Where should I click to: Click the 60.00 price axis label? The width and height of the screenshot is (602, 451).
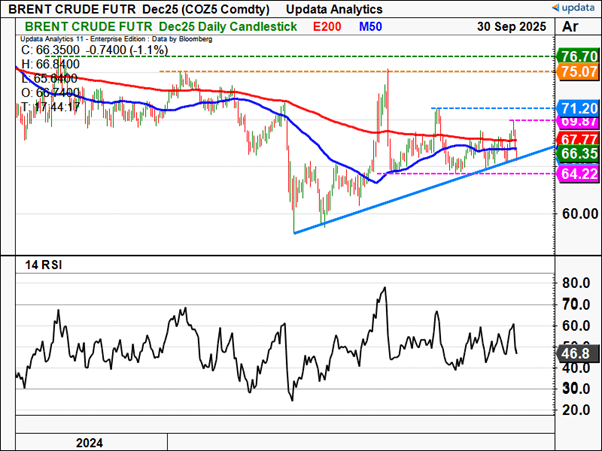point(579,213)
